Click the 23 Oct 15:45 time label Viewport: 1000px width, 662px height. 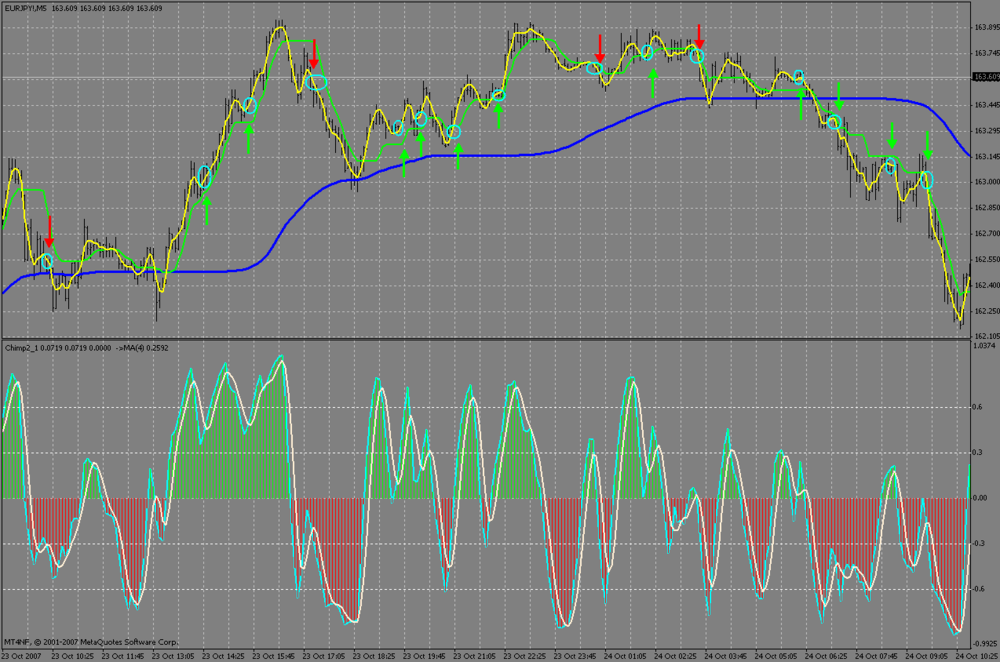[273, 656]
